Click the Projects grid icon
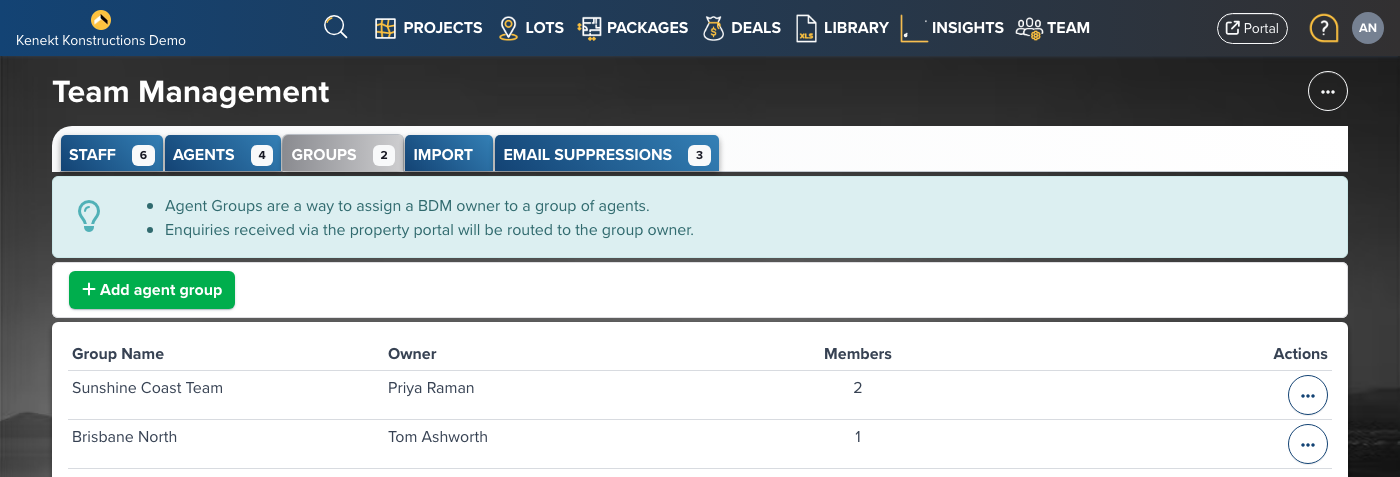 point(386,28)
